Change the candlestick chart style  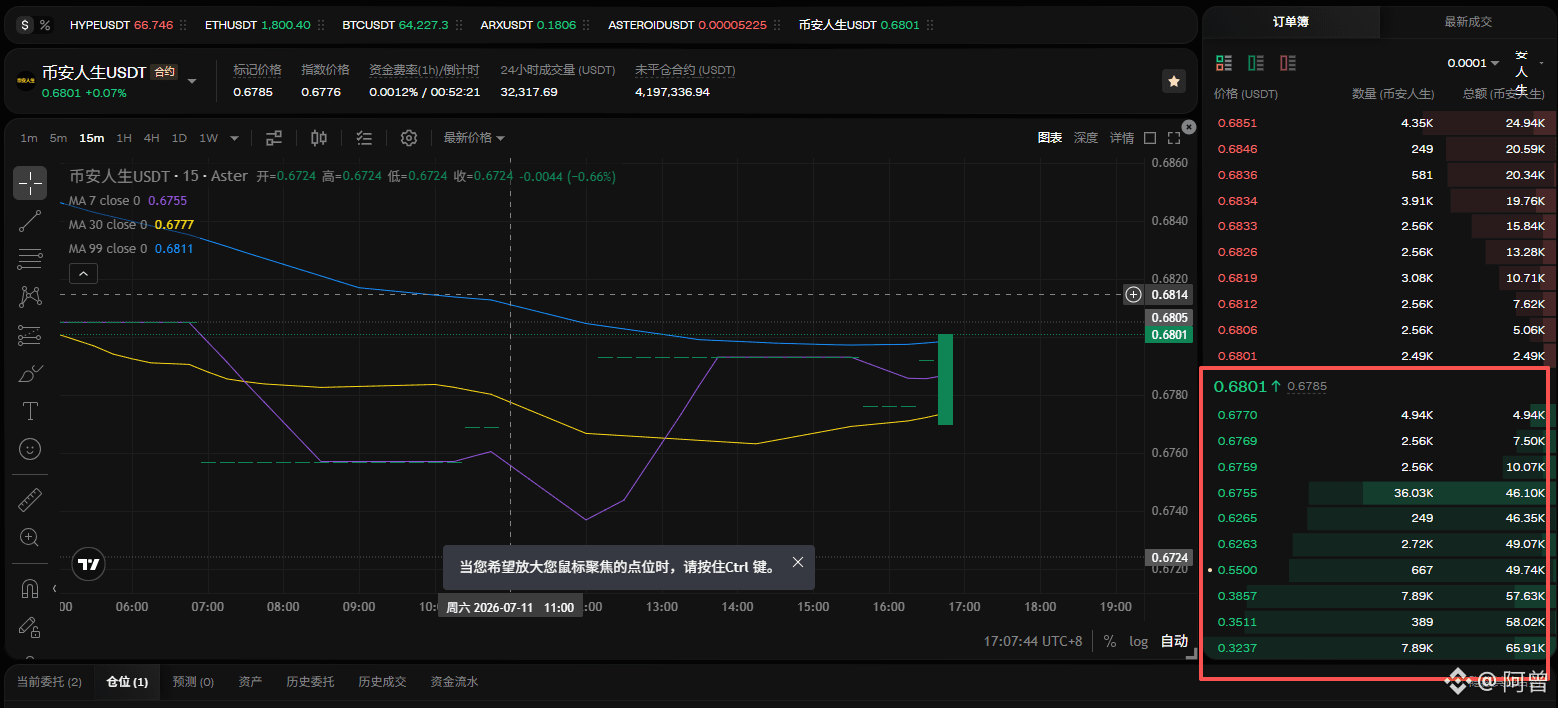click(x=319, y=138)
